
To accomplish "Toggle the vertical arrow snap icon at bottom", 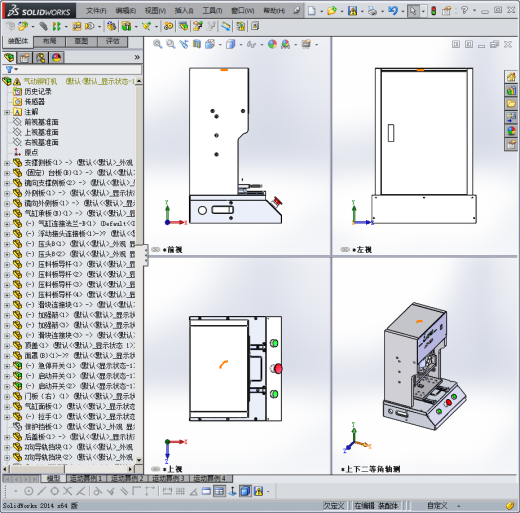I will coord(233,491).
